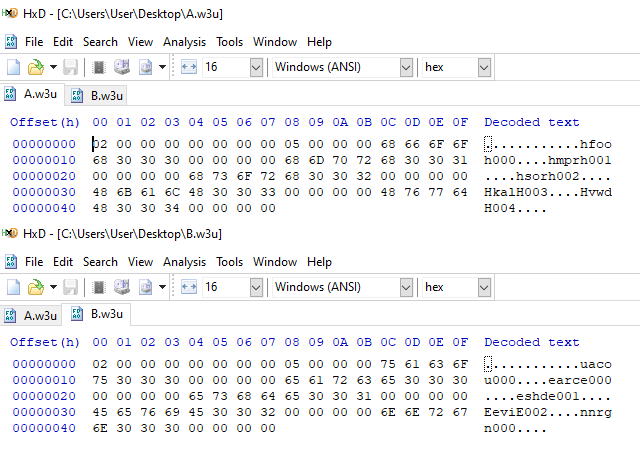Open disk image icon in B.w3u window toolbar
Viewport: 640px width, 455px height.
coord(145,287)
